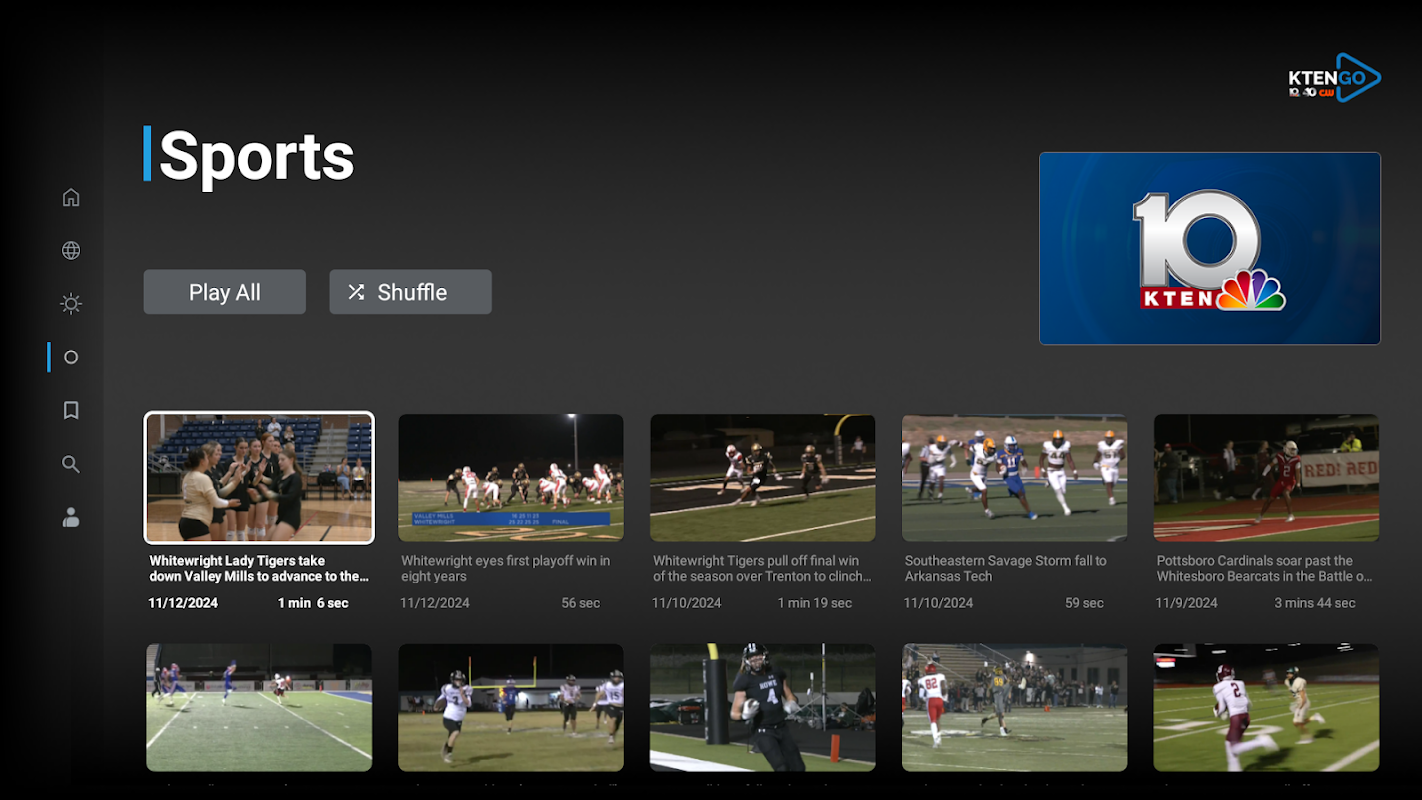Click the "59 sec" duration label
Image resolution: width=1422 pixels, height=800 pixels.
click(x=1084, y=603)
